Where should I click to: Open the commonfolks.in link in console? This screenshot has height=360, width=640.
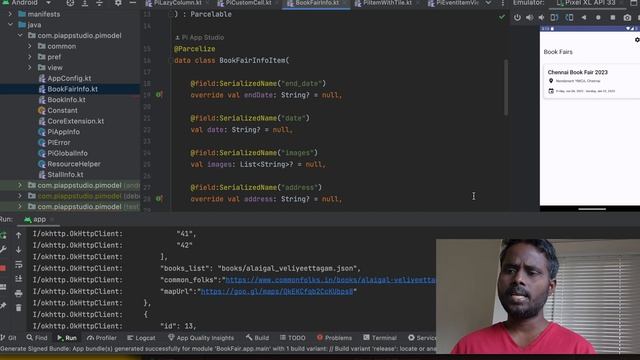click(330, 280)
